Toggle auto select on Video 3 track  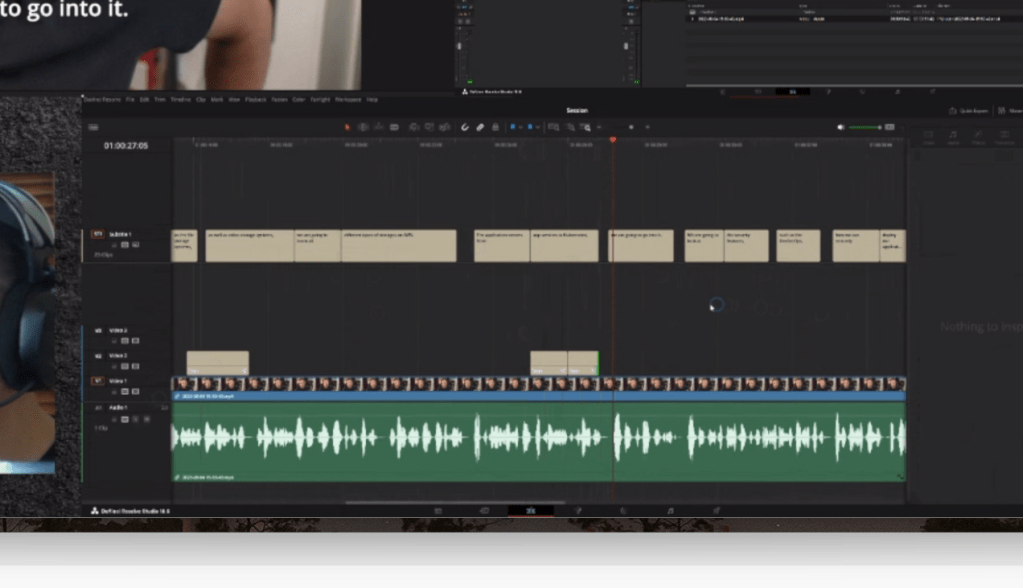125,341
